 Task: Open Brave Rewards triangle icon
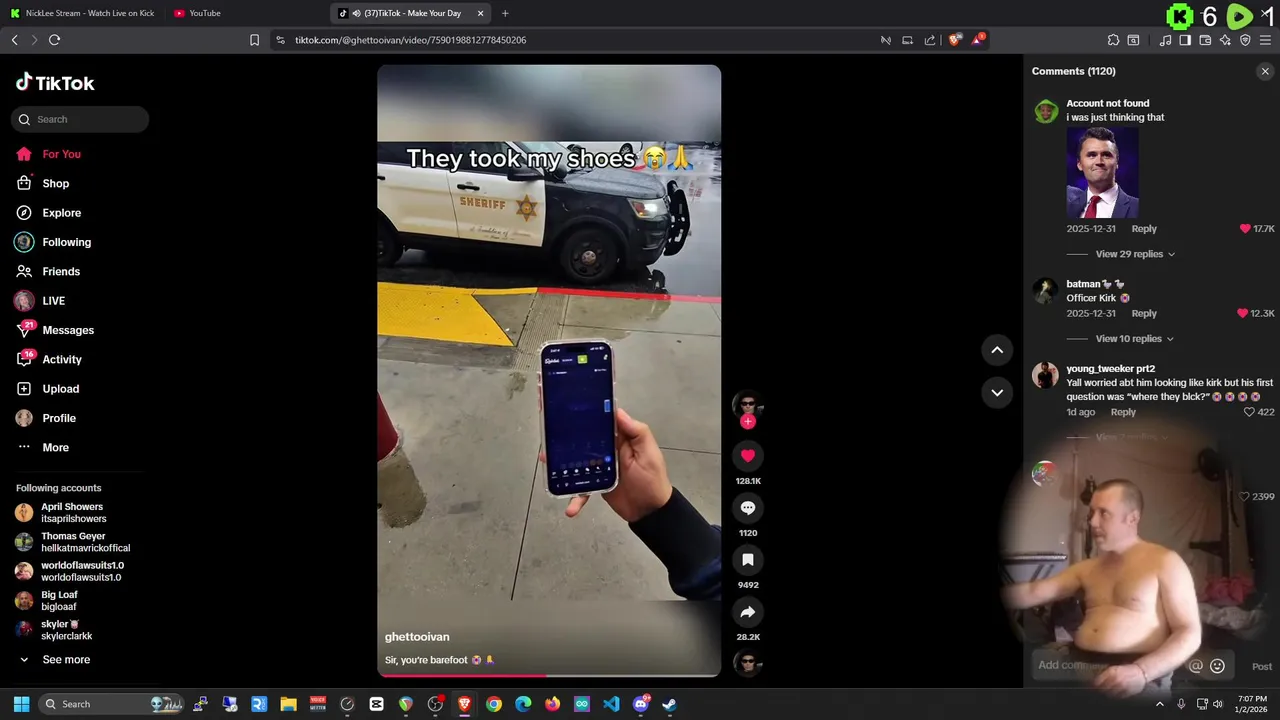pyautogui.click(x=978, y=40)
